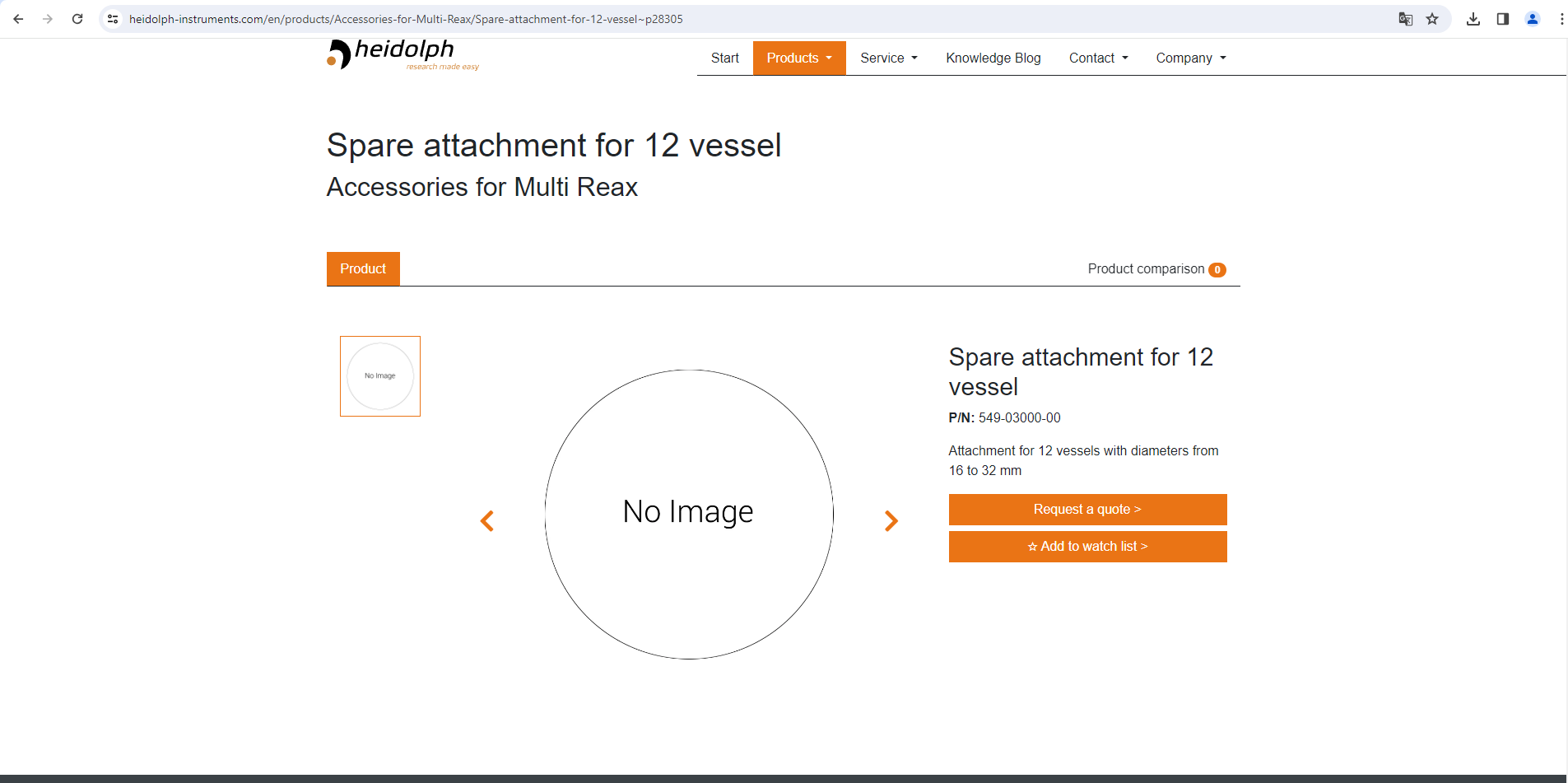Click the product comparison count badge

[x=1217, y=270]
